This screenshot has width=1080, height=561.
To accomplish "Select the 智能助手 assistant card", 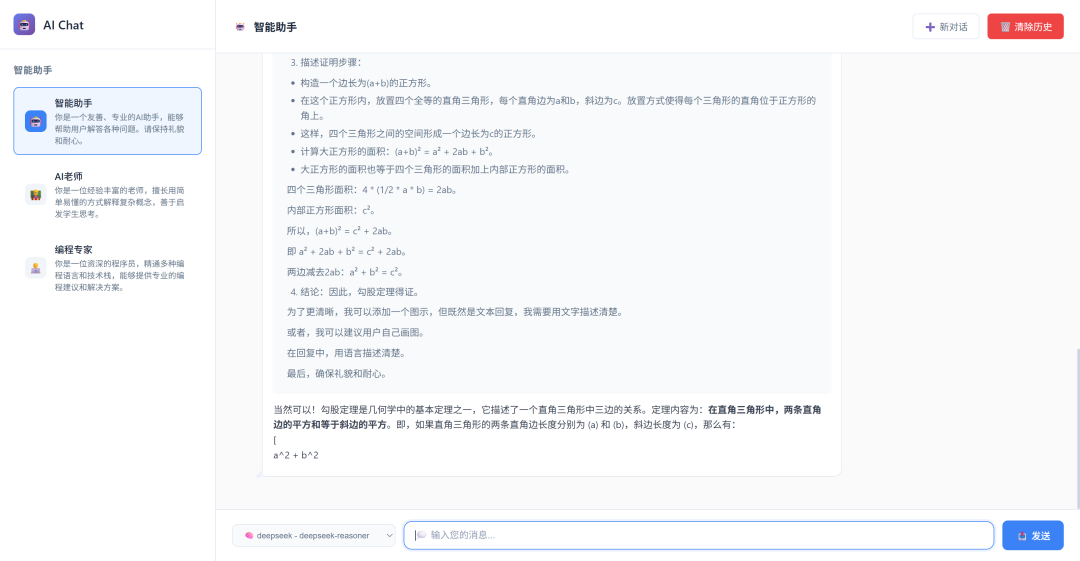I will [x=107, y=121].
